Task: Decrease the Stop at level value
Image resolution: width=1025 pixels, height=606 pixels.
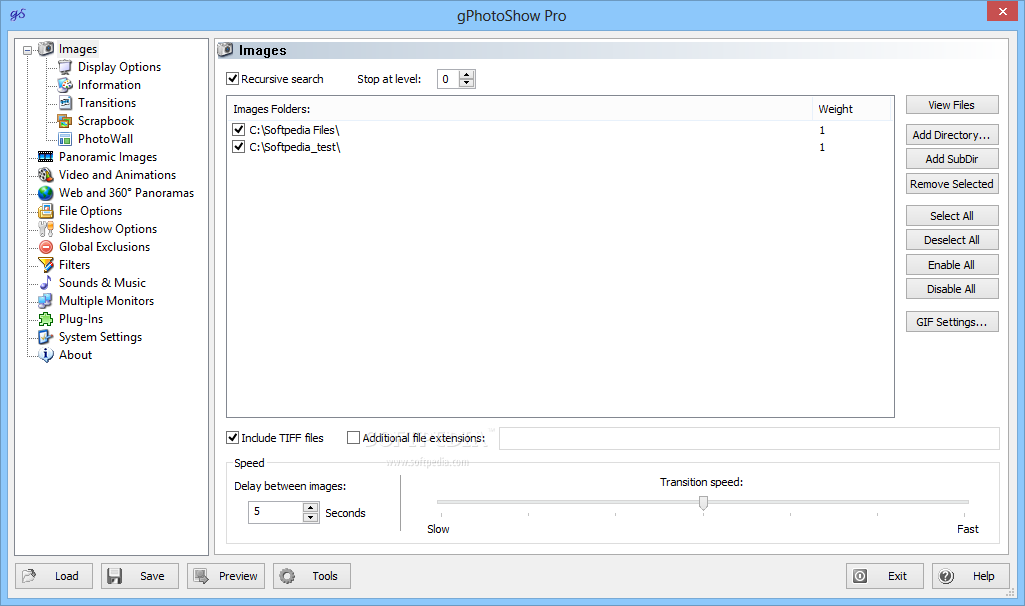Action: pos(466,83)
